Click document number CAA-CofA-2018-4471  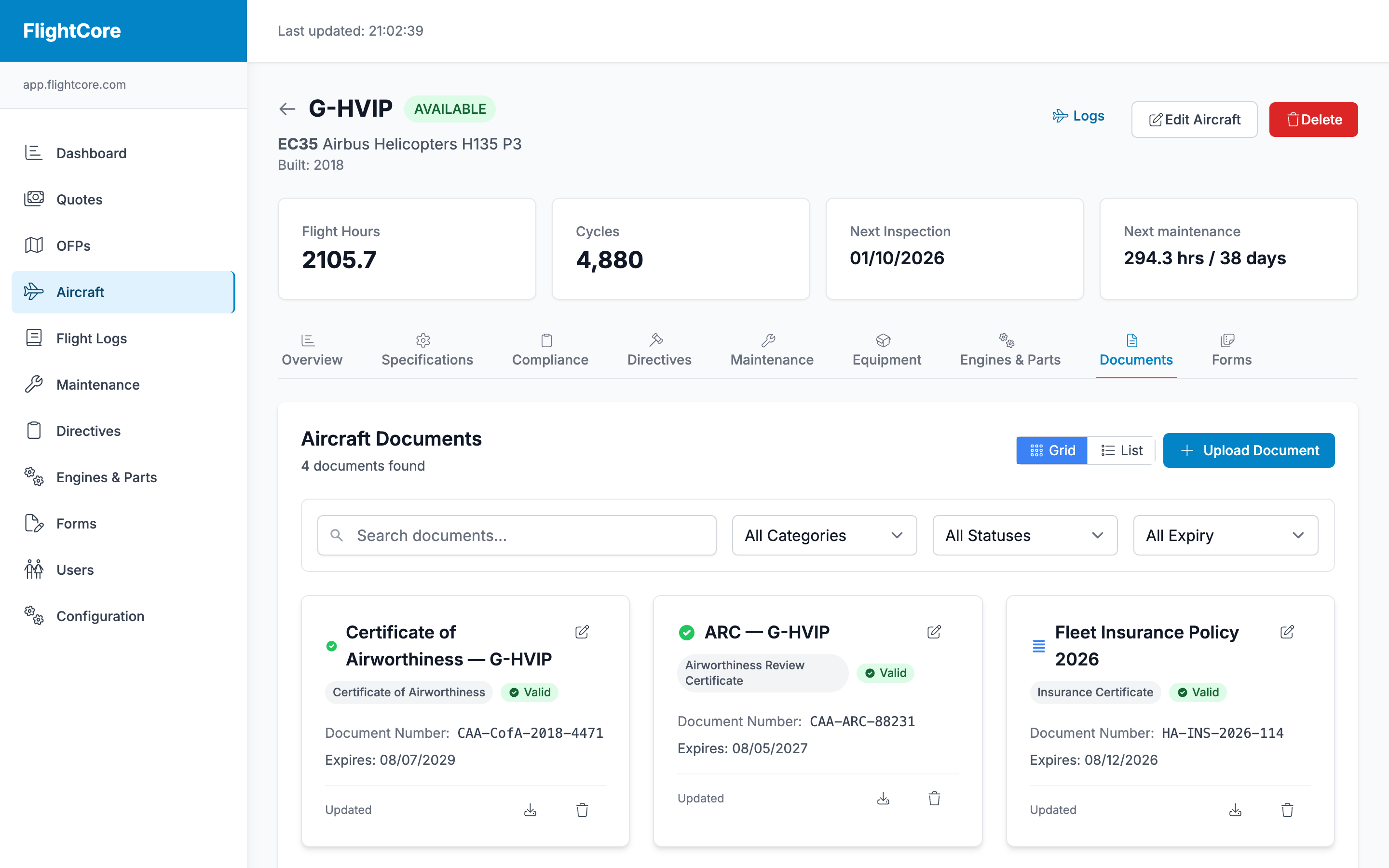[x=531, y=733]
